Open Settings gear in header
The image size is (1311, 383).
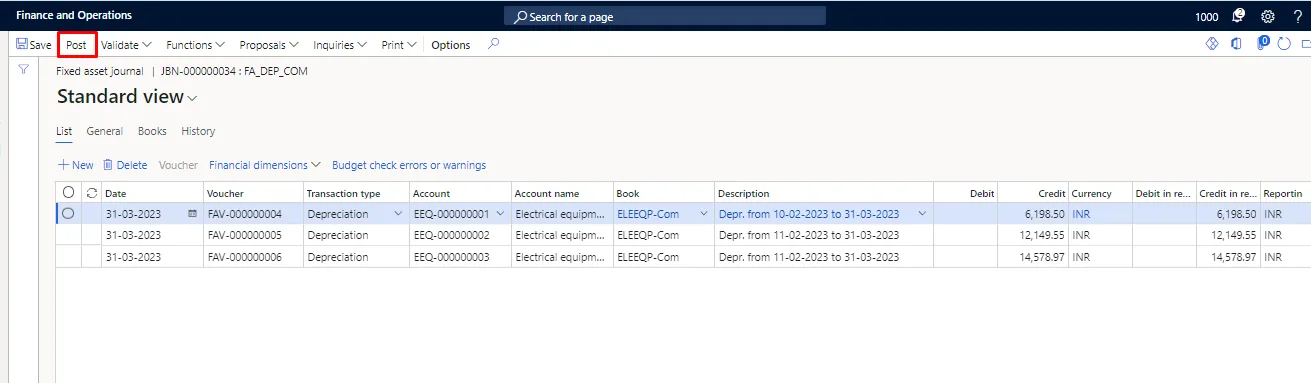tap(1268, 16)
